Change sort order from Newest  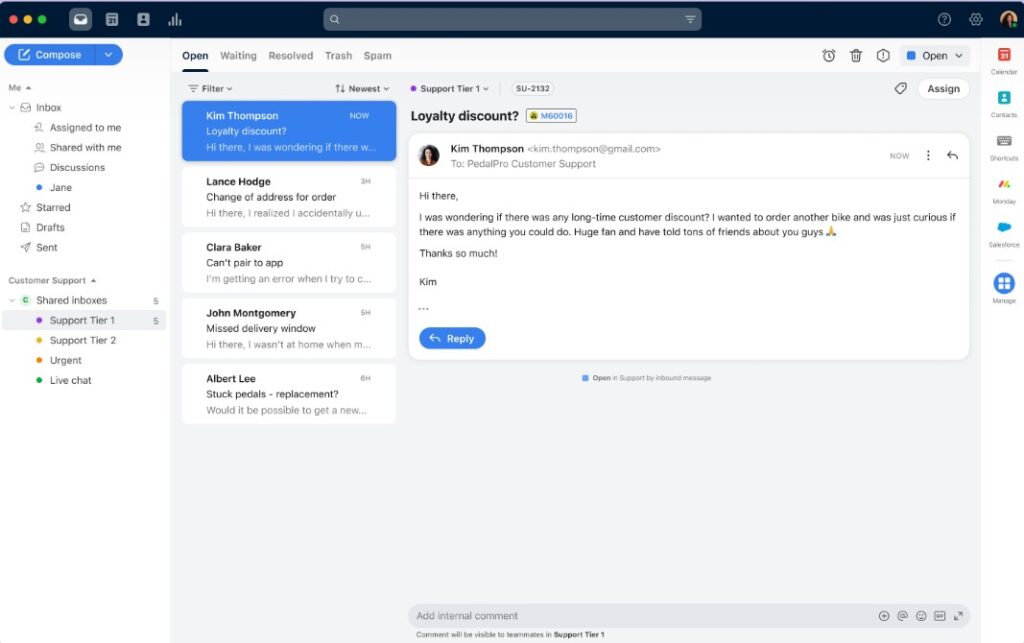[x=362, y=89]
